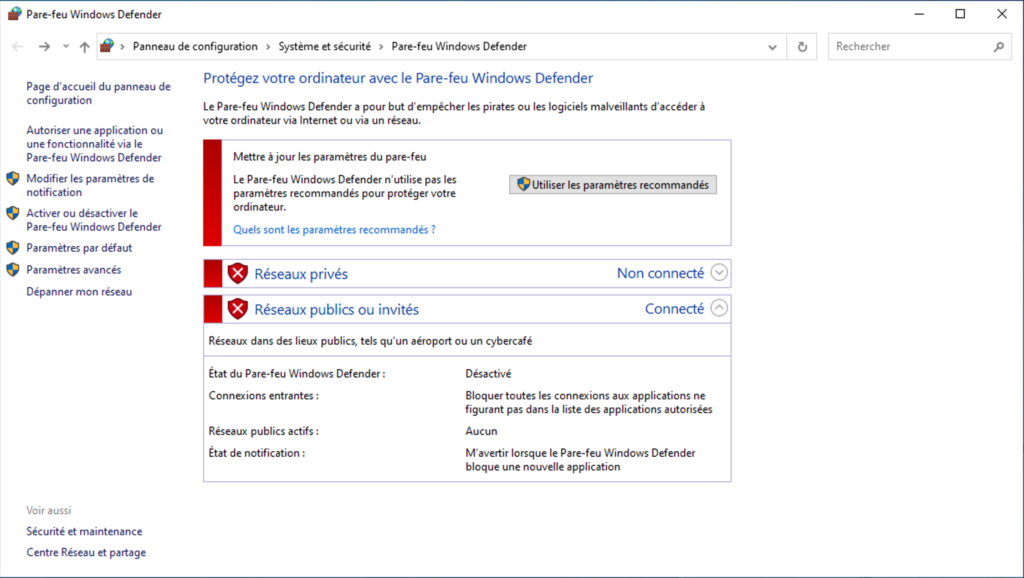Open Paramètres avancés link
The height and width of the screenshot is (578, 1024).
[x=74, y=270]
